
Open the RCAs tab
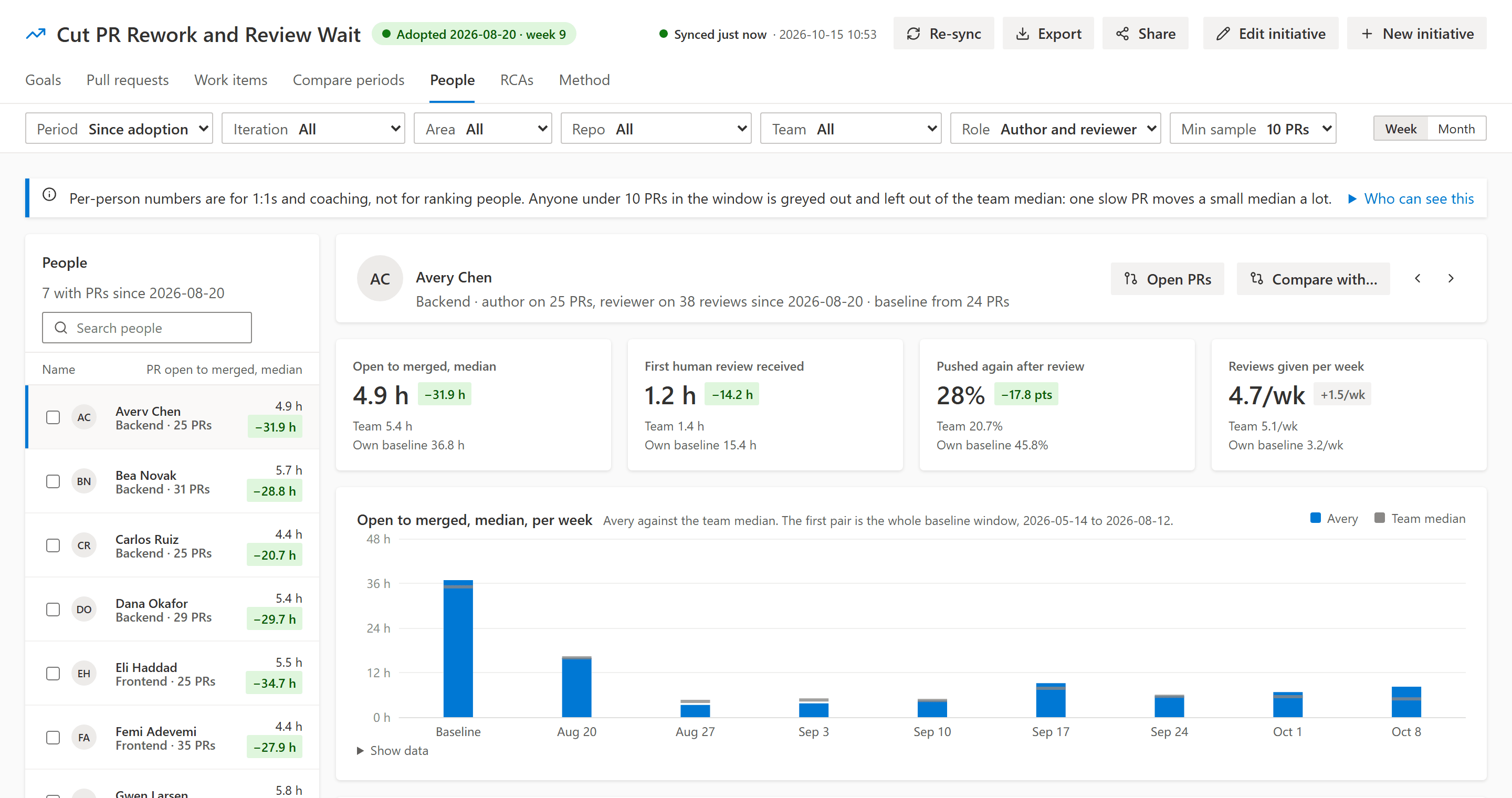pyautogui.click(x=517, y=80)
